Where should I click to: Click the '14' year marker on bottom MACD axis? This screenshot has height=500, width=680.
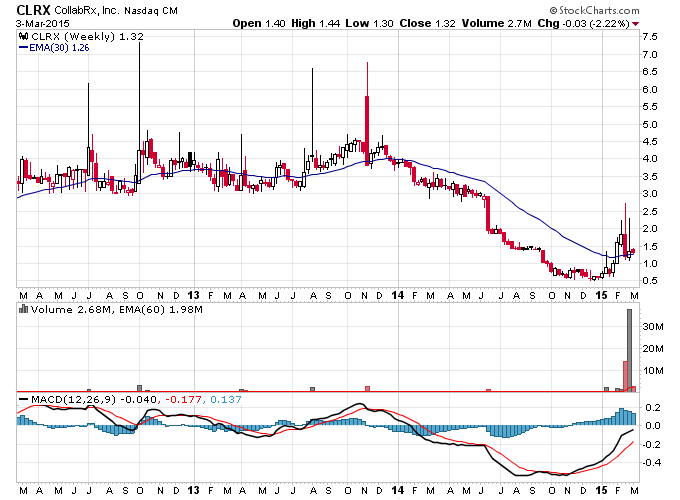[397, 490]
